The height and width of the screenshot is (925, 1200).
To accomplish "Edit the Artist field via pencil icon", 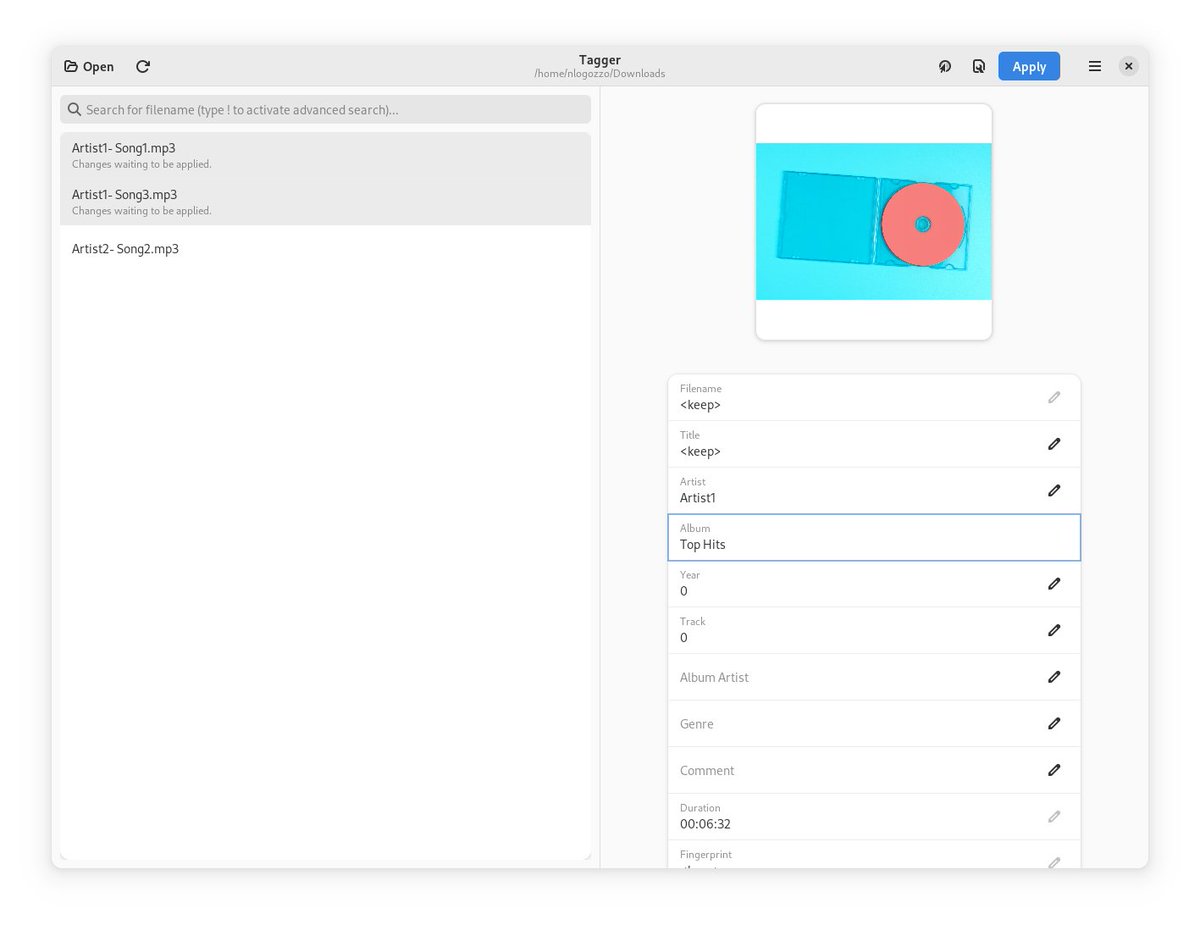I will point(1054,491).
